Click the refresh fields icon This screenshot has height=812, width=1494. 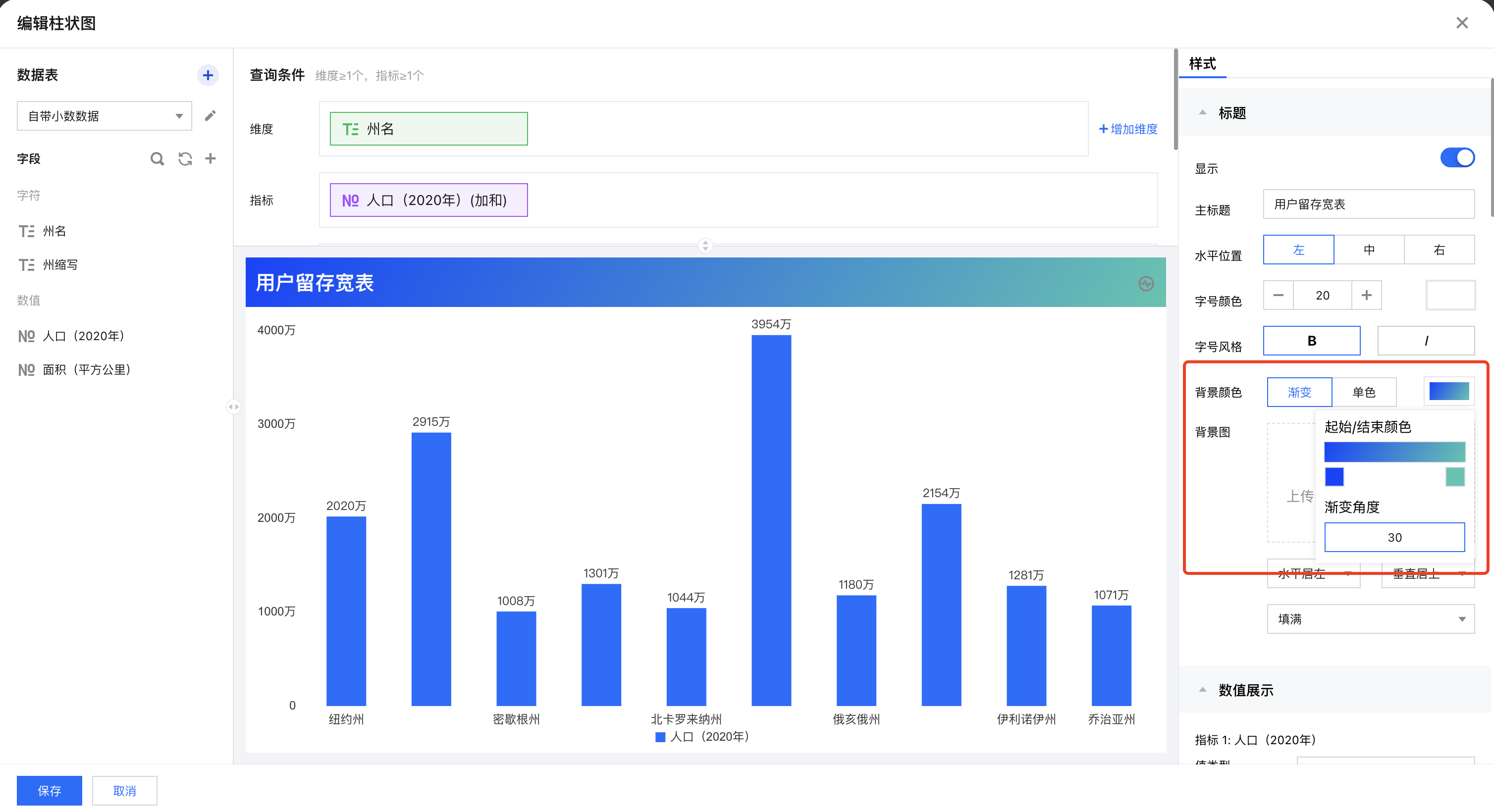[x=185, y=159]
